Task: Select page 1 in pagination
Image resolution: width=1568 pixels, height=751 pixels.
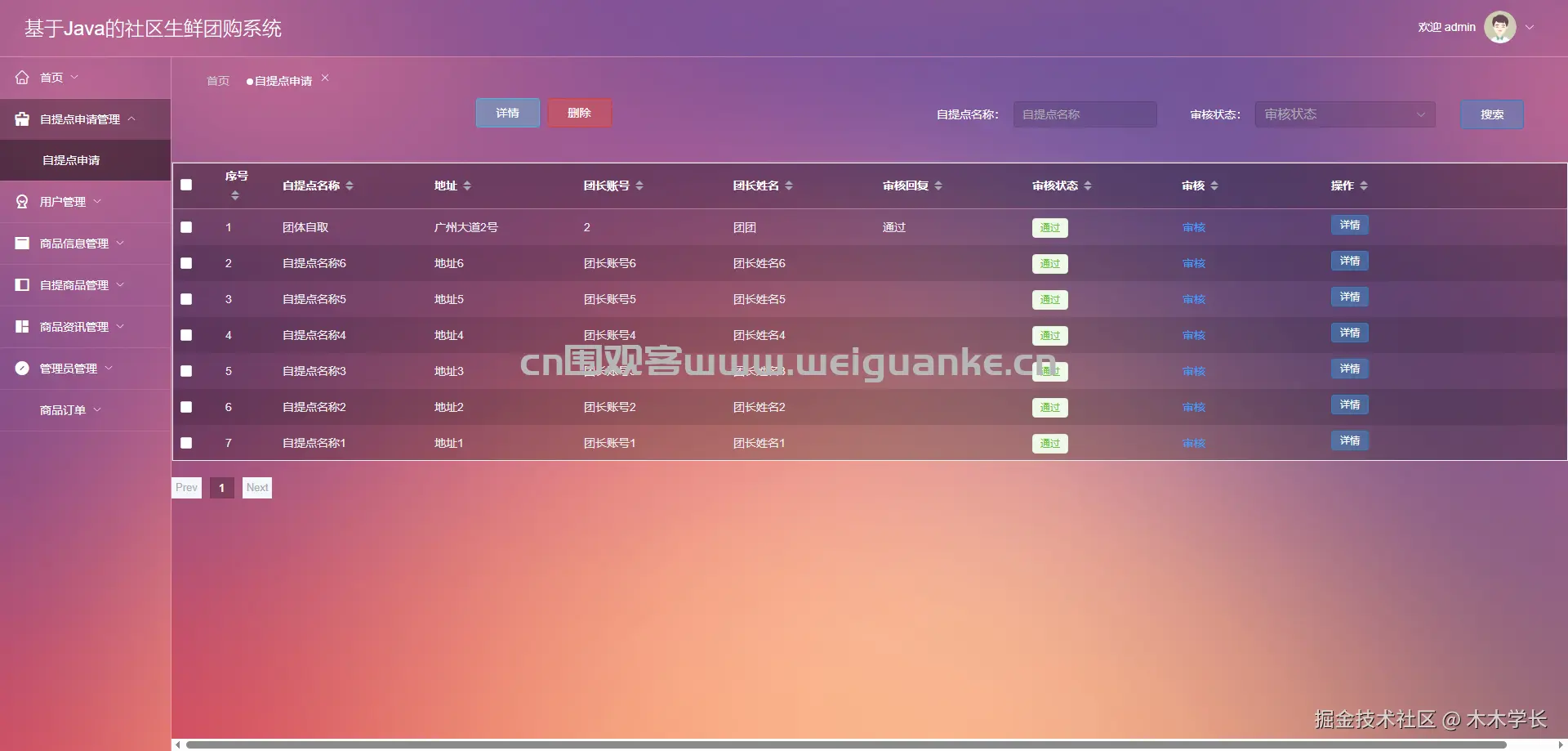Action: pyautogui.click(x=222, y=488)
